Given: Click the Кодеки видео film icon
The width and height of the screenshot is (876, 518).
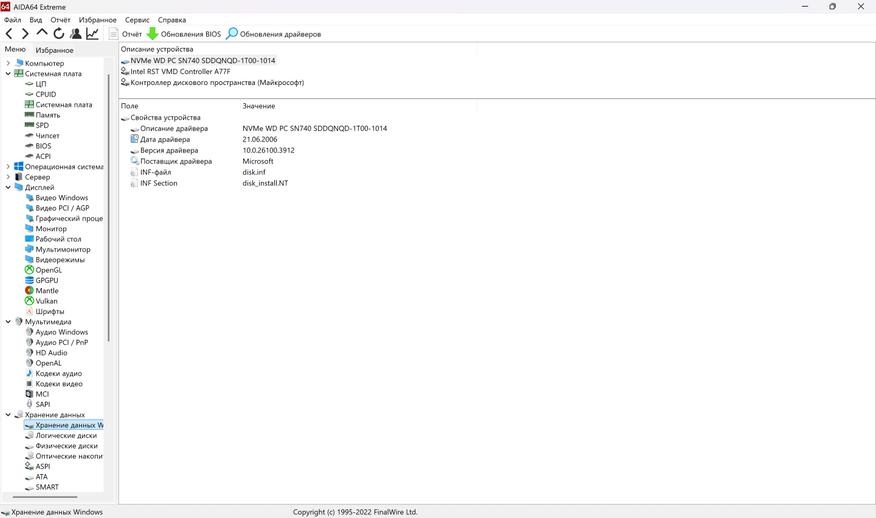Looking at the screenshot, I should click(x=30, y=383).
